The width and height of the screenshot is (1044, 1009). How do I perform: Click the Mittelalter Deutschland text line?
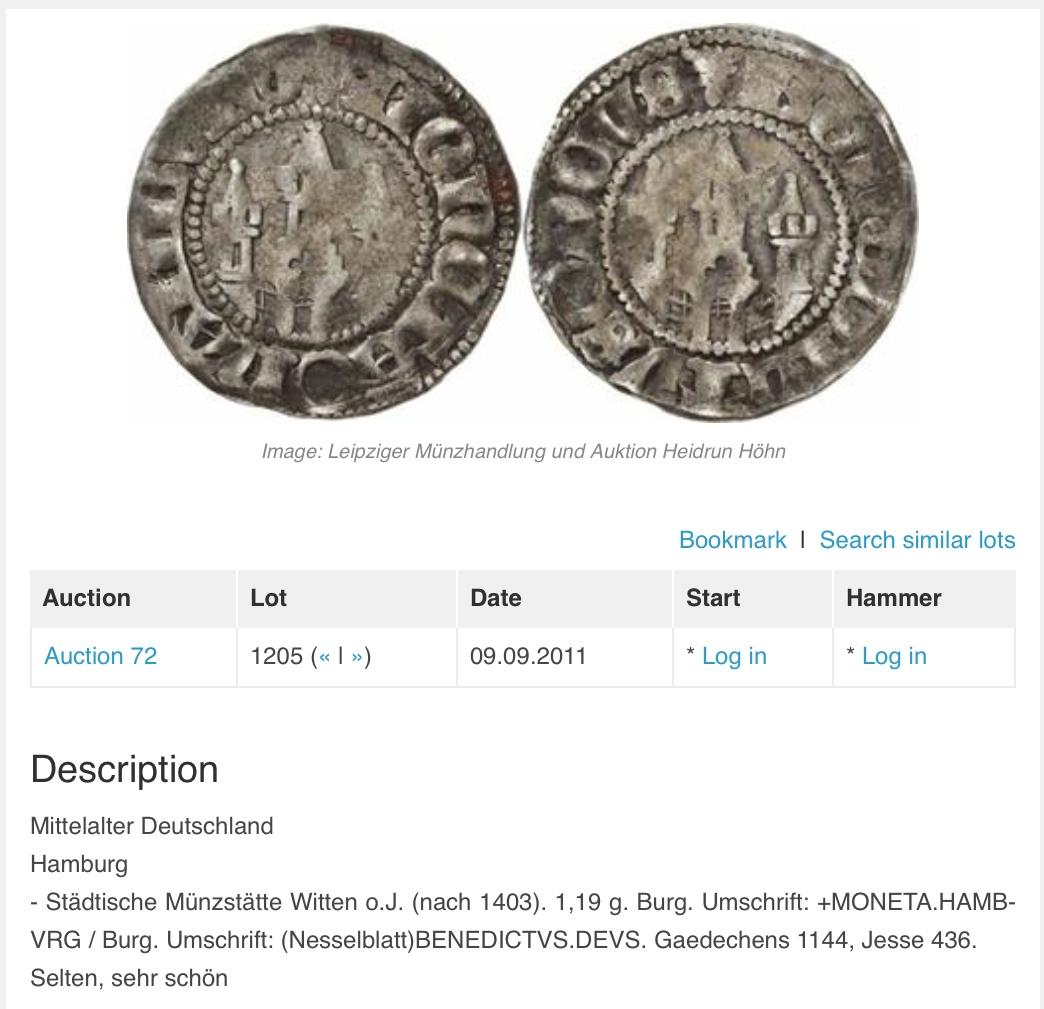tap(152, 826)
